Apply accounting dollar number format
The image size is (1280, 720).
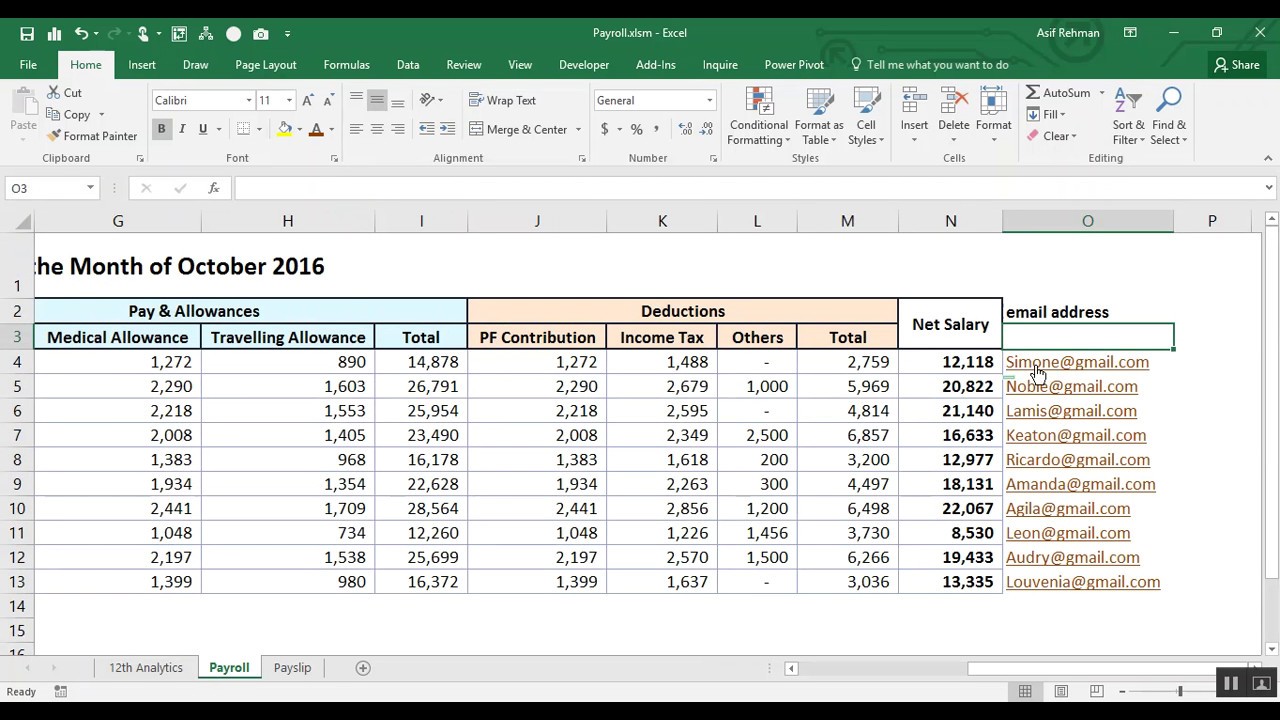click(x=604, y=129)
